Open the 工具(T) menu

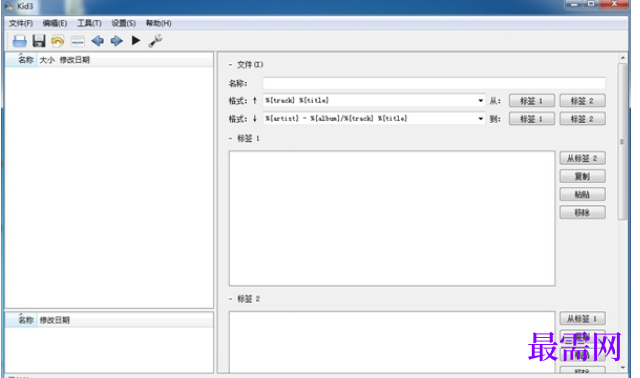(x=89, y=23)
